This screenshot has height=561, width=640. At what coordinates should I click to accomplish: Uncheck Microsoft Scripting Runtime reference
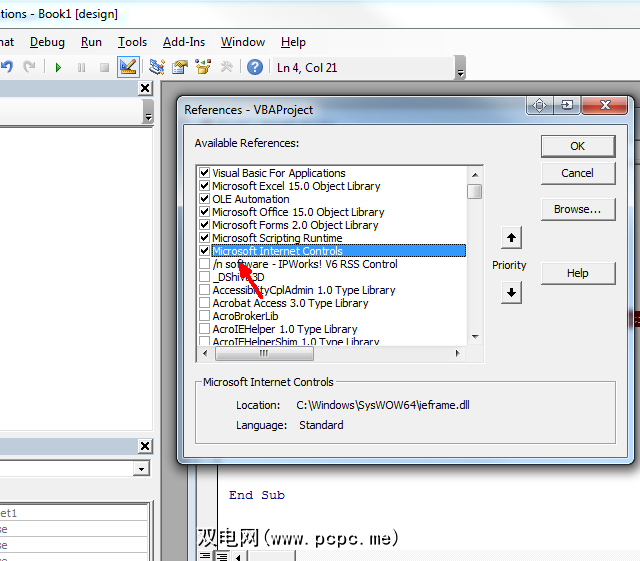pyautogui.click(x=204, y=237)
